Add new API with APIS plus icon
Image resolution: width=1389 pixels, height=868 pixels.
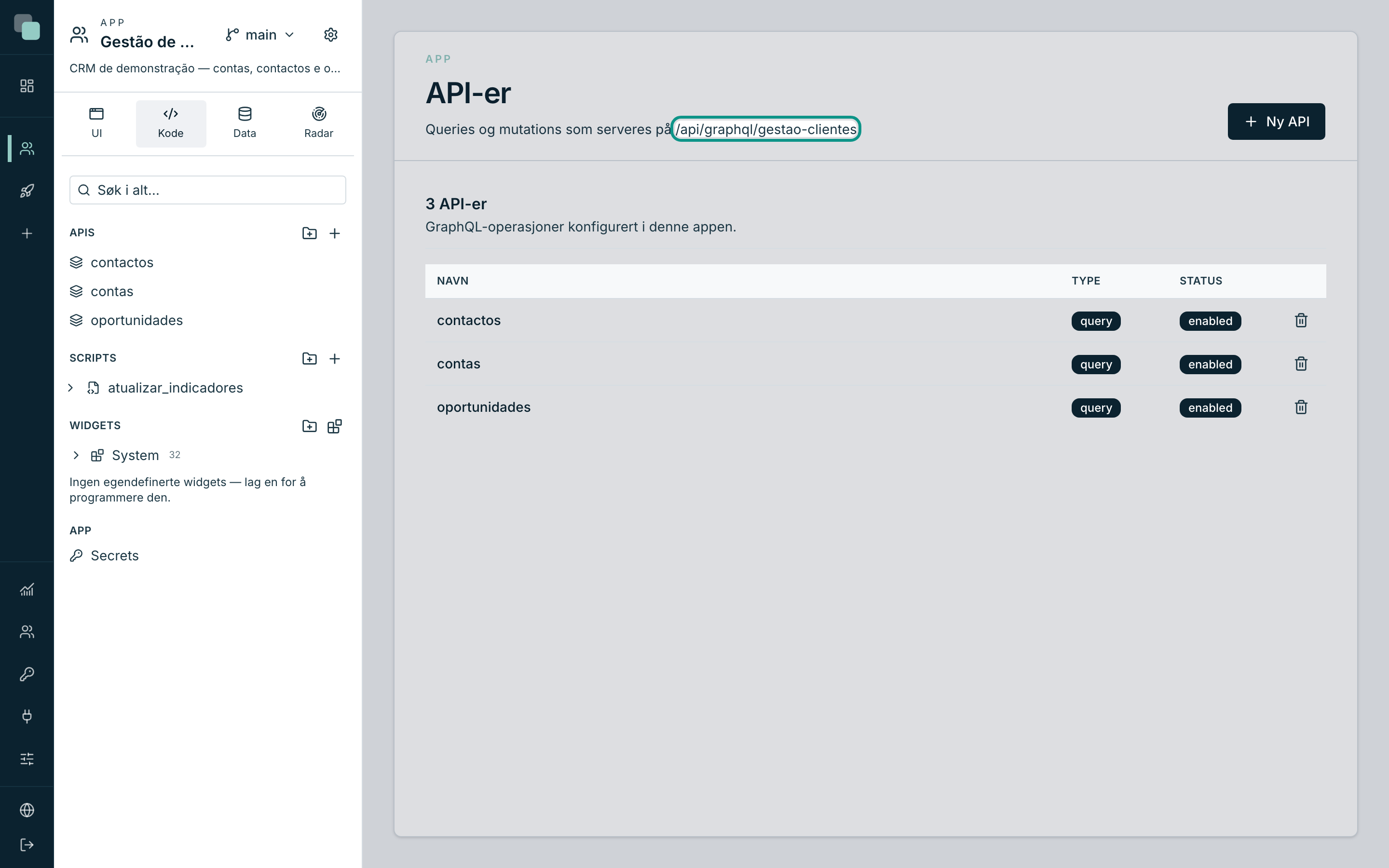pos(335,233)
